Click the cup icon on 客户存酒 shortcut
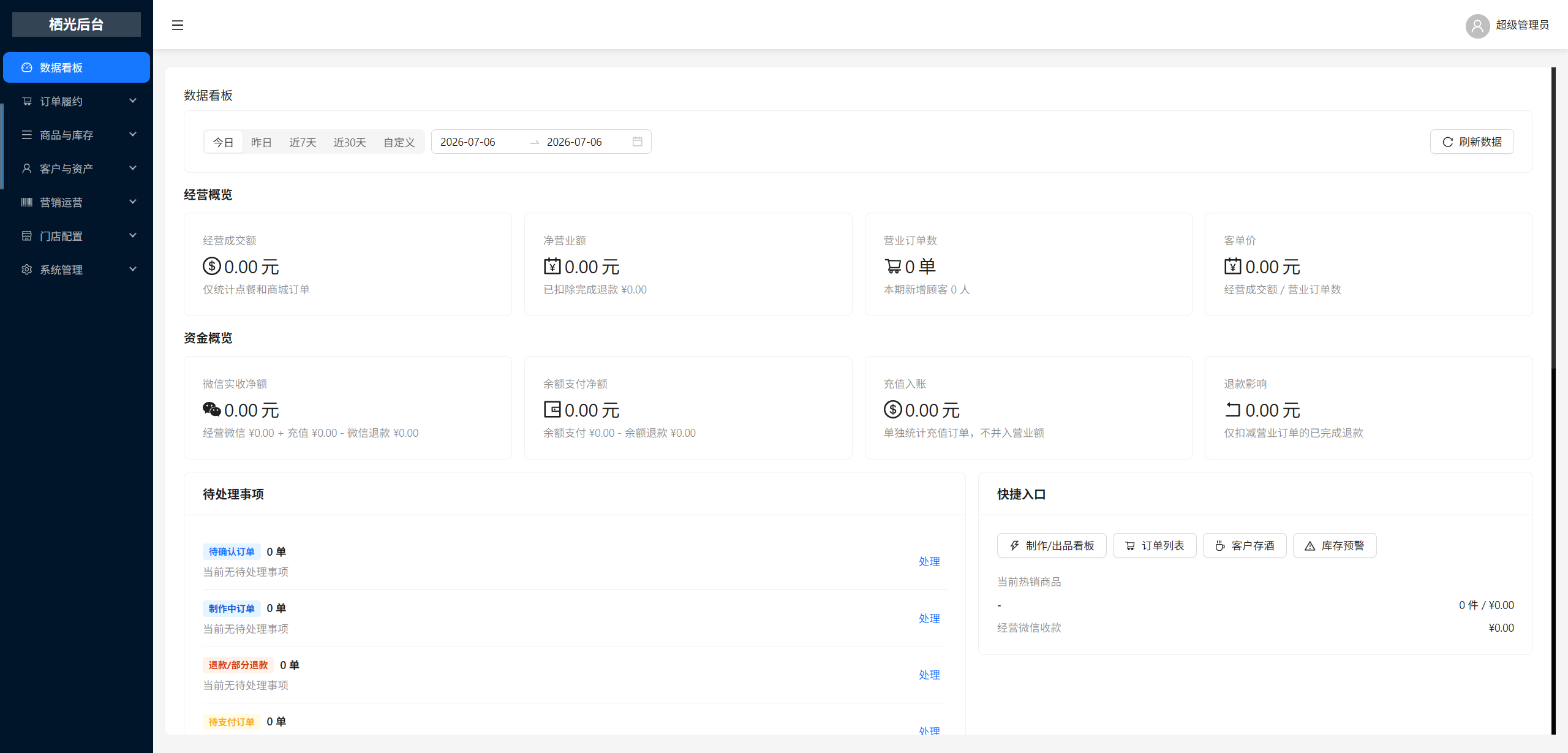 [x=1221, y=546]
